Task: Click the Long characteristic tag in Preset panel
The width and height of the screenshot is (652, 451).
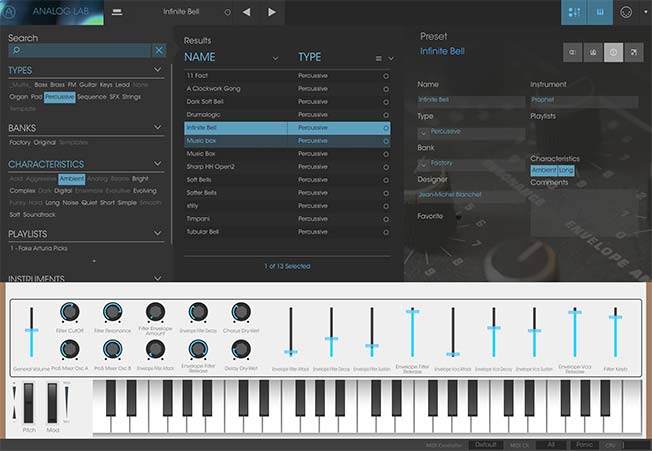Action: click(x=566, y=170)
